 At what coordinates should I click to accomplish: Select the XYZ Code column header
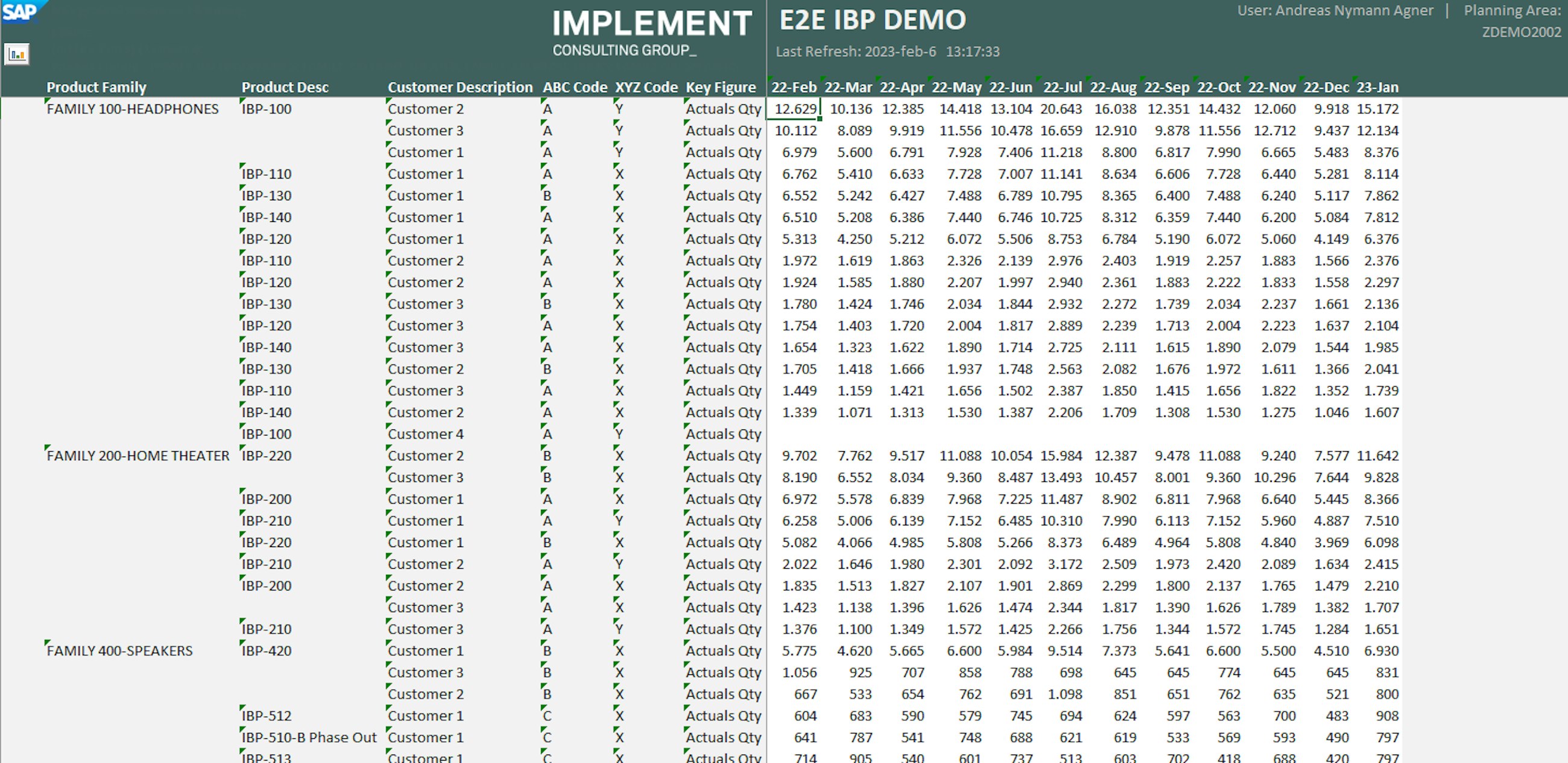(x=646, y=87)
